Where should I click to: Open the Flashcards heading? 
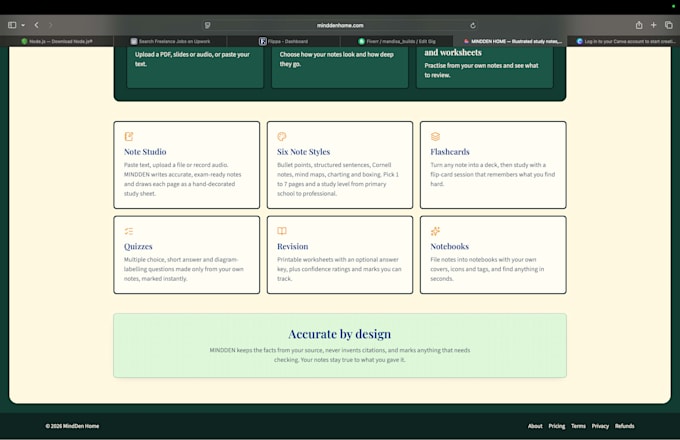[450, 152]
